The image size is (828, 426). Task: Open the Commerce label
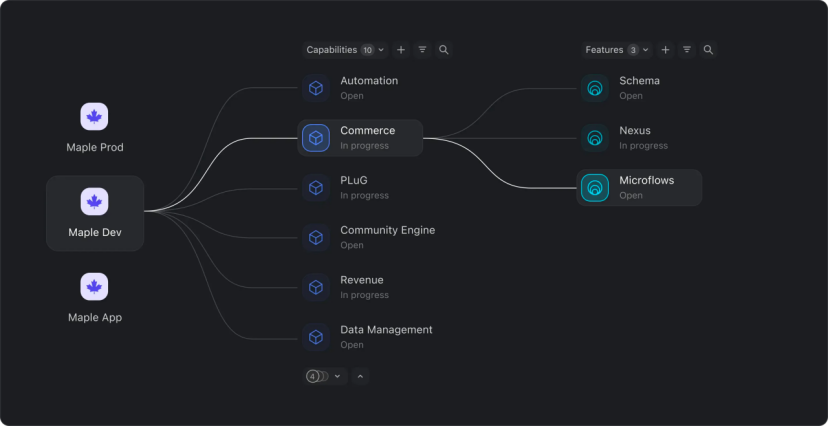tap(368, 130)
